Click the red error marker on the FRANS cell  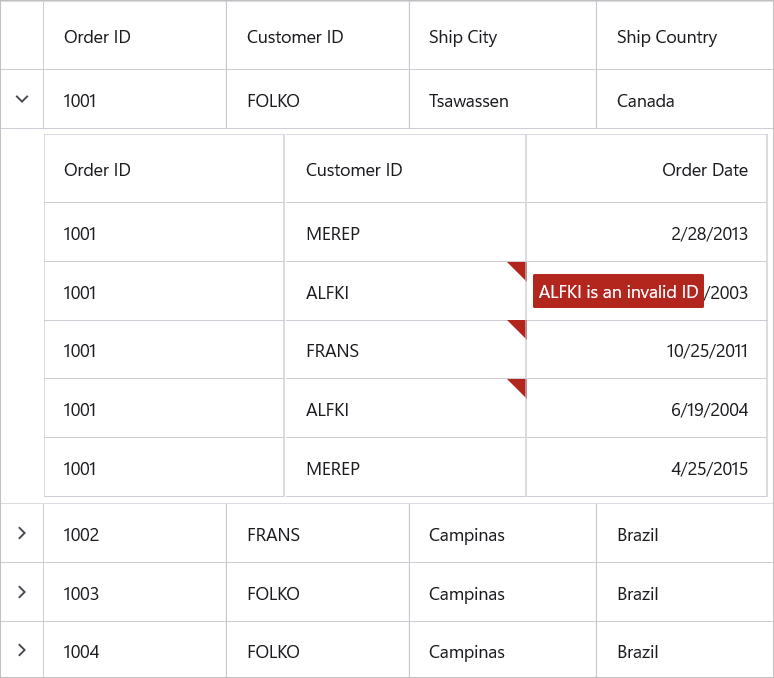[x=519, y=327]
